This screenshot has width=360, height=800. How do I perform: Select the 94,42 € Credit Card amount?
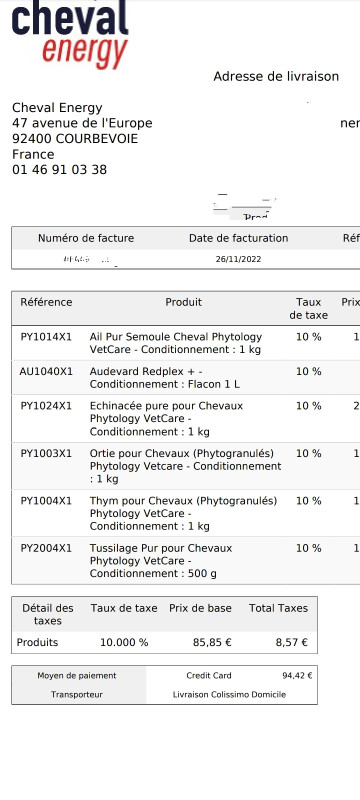pos(297,676)
